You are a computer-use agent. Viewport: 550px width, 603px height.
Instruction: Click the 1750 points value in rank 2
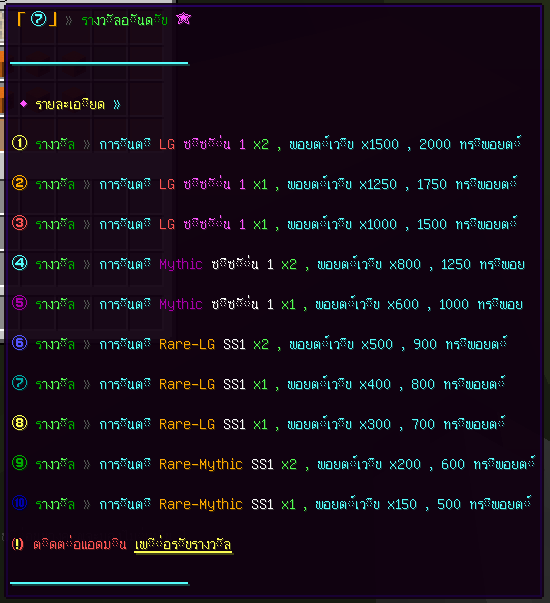point(432,185)
